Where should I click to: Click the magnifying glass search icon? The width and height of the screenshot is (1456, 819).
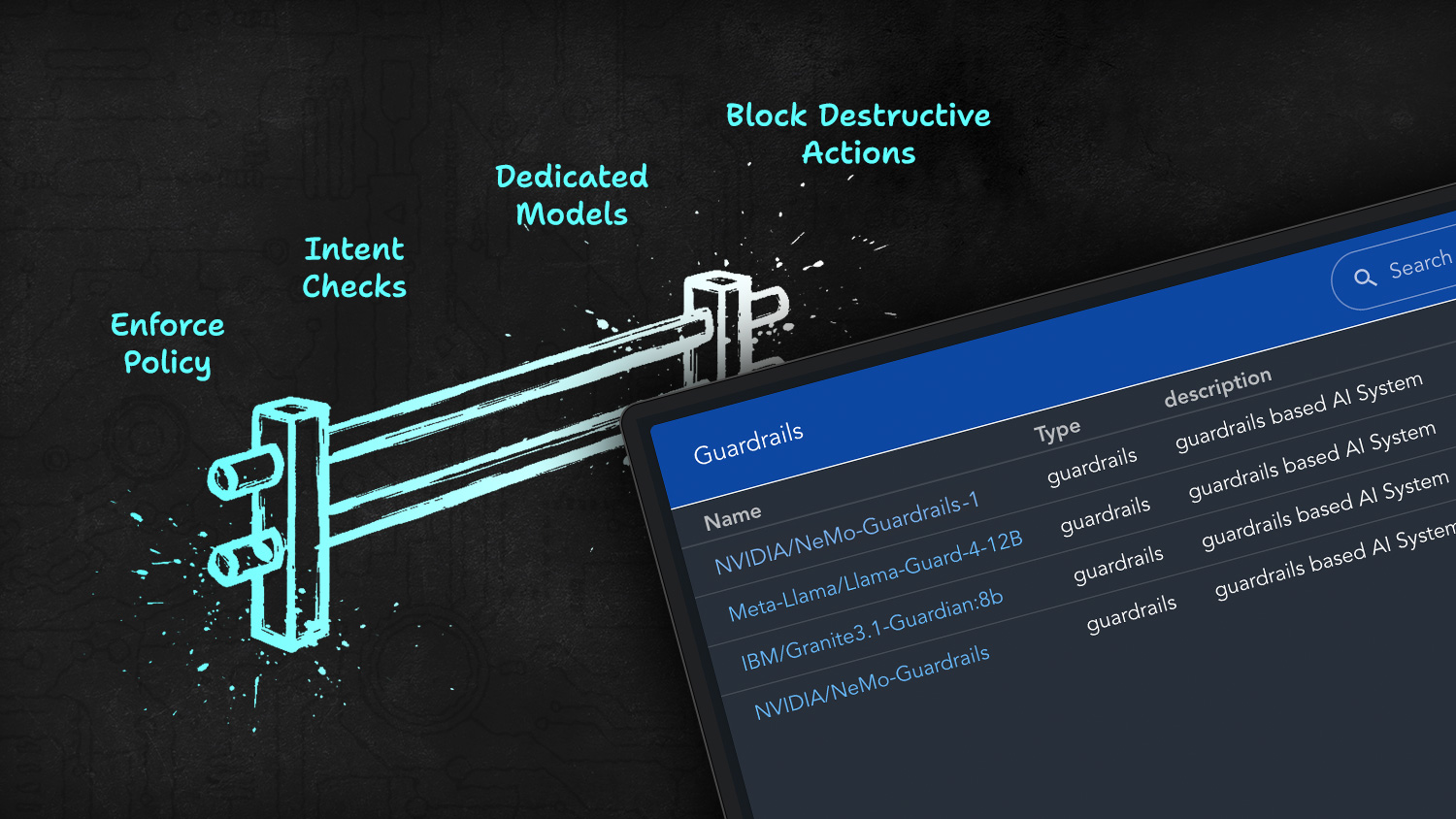(x=1365, y=278)
